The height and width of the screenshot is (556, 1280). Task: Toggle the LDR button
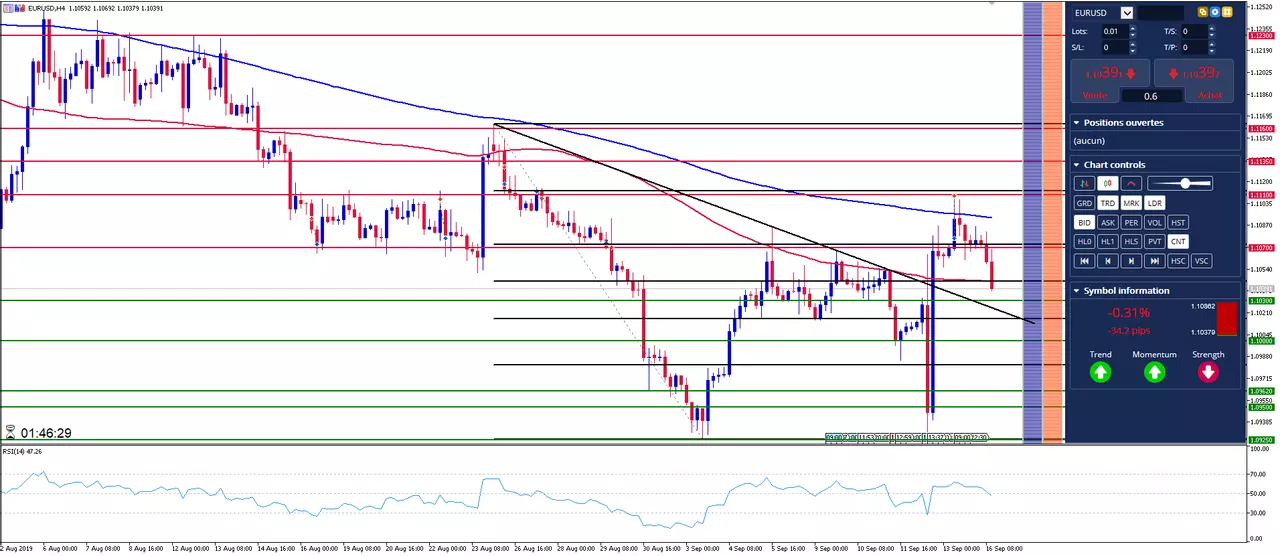1154,203
